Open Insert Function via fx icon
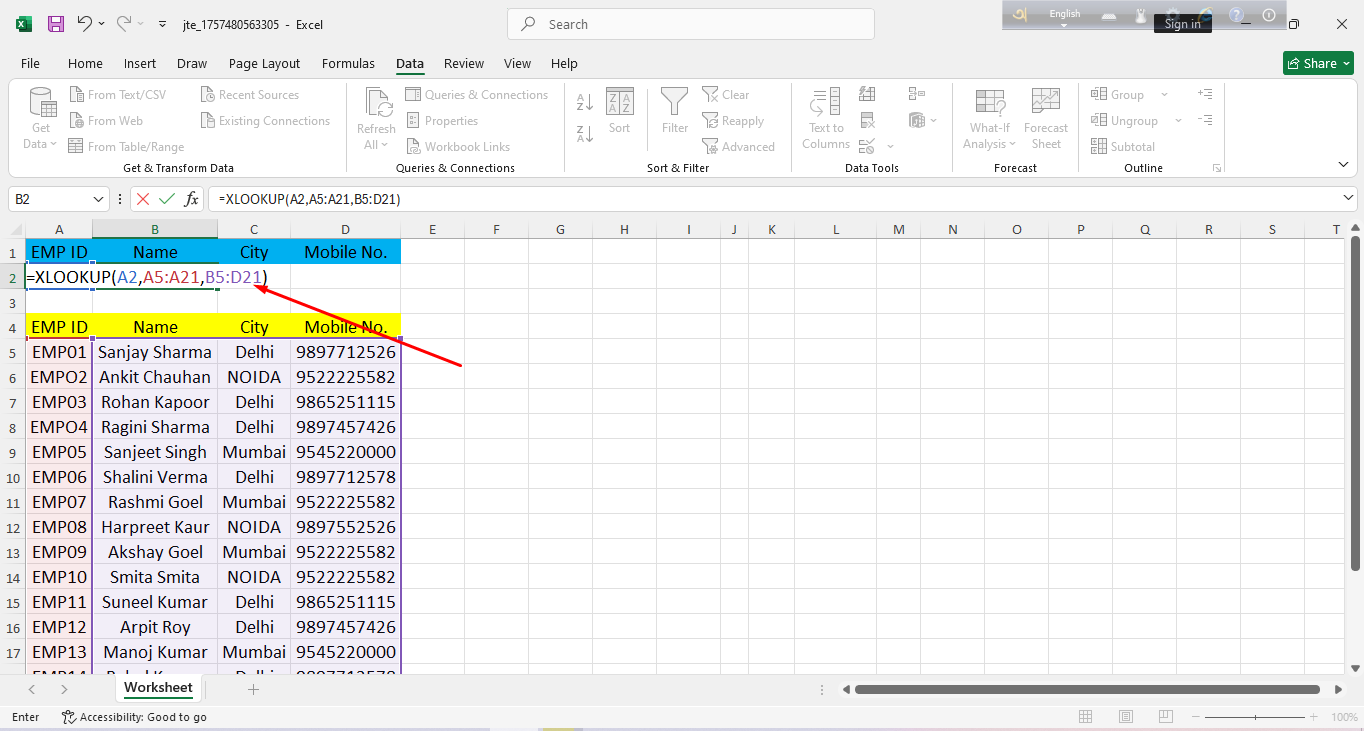Screen dimensions: 1364x731 click(x=189, y=199)
